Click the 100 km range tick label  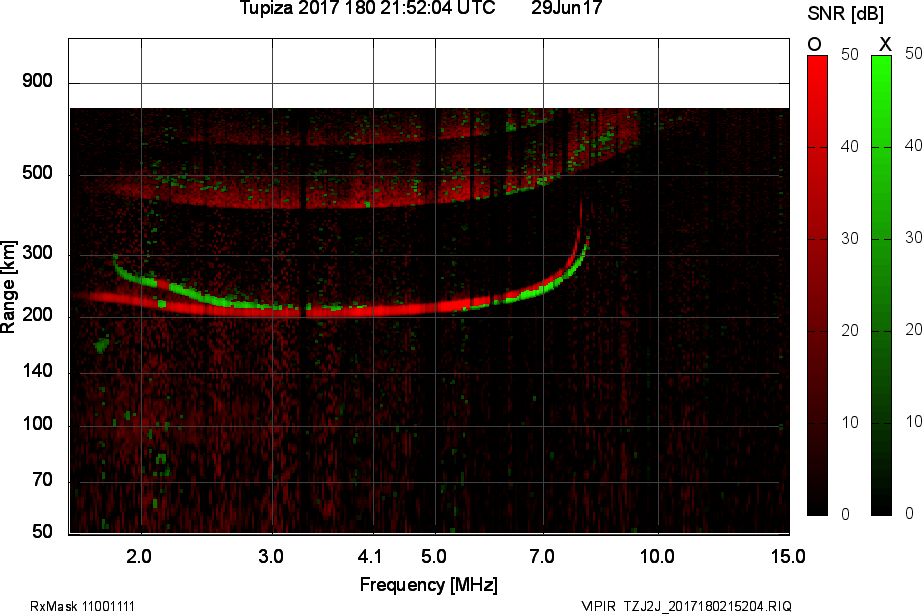click(37, 424)
